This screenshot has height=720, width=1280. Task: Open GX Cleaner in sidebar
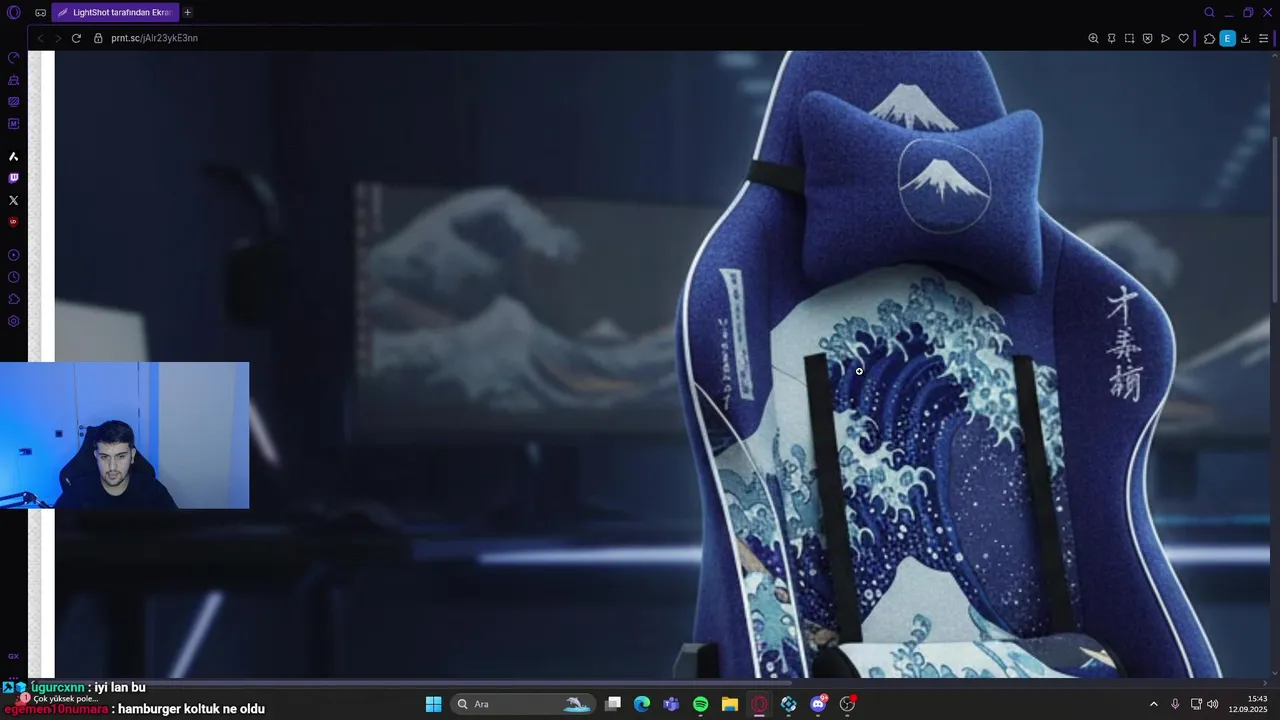(x=13, y=80)
